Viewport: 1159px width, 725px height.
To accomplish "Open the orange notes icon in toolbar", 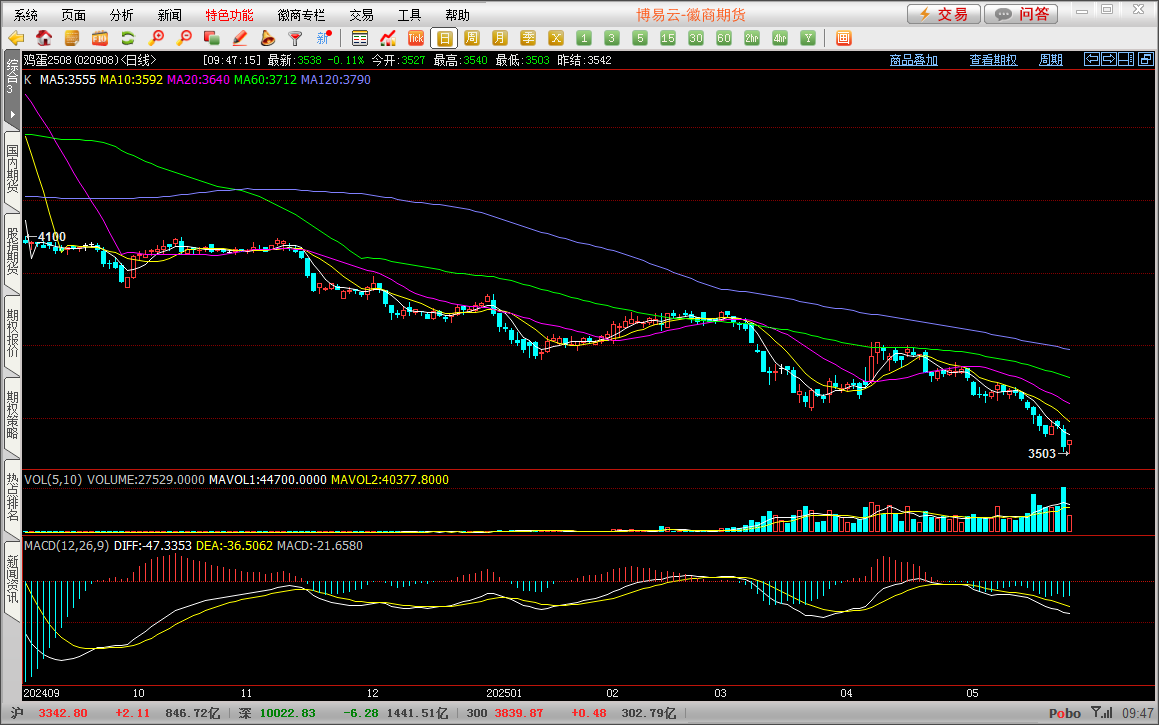I will 72,38.
